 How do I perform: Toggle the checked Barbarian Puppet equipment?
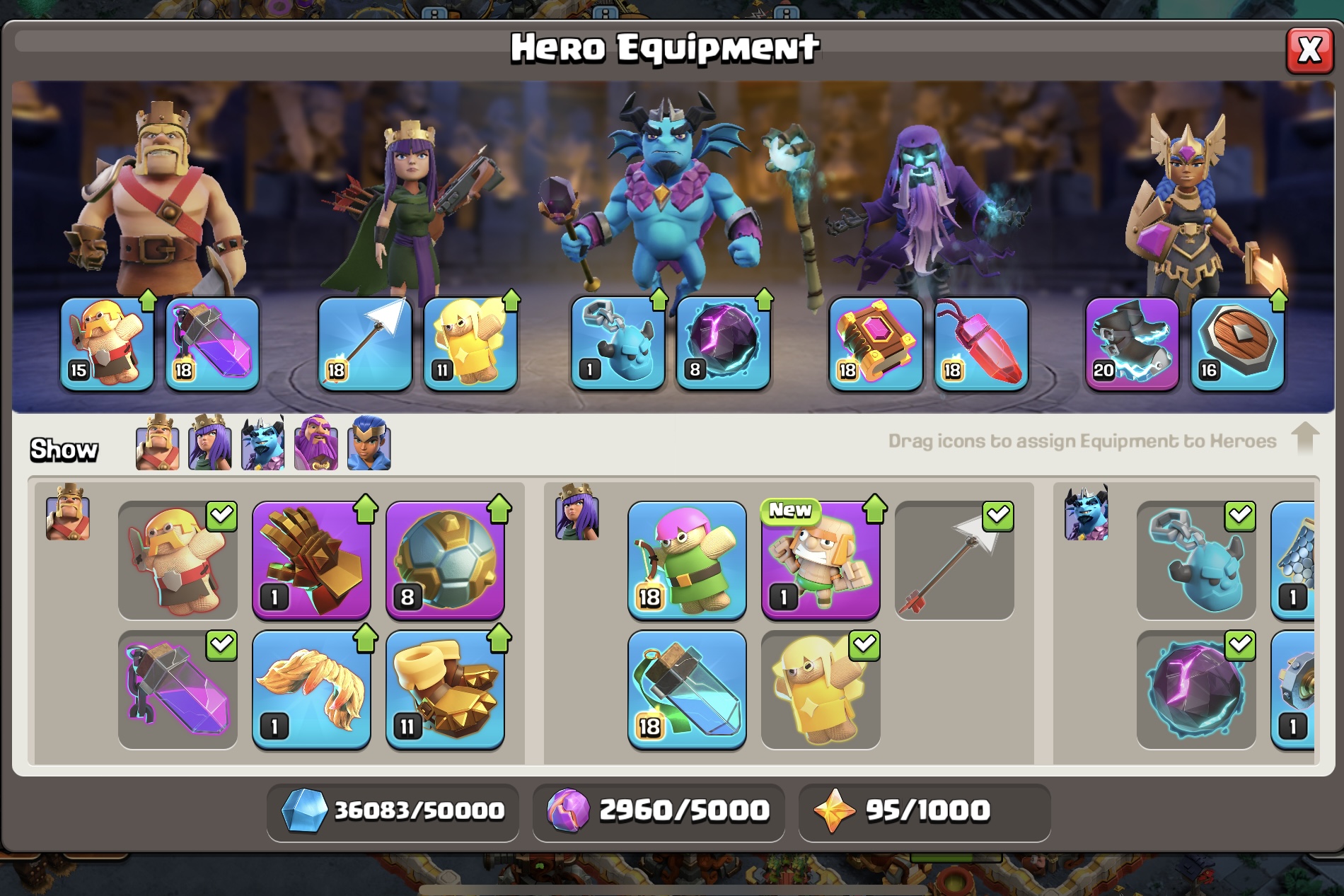pyautogui.click(x=178, y=559)
